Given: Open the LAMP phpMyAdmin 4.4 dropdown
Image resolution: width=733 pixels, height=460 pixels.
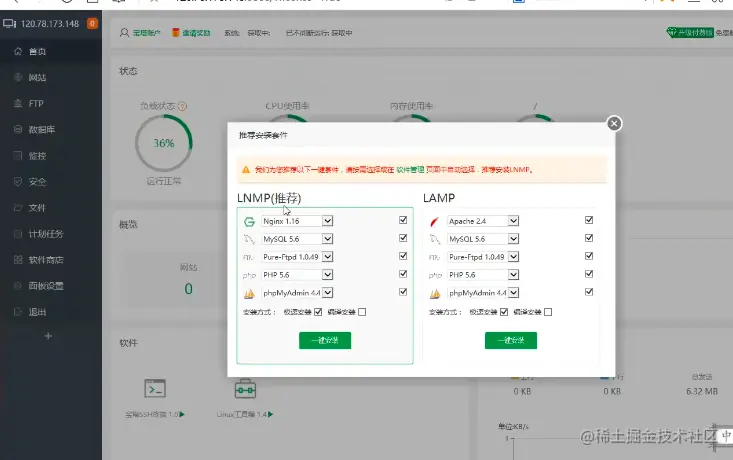Looking at the screenshot, I should 483,293.
